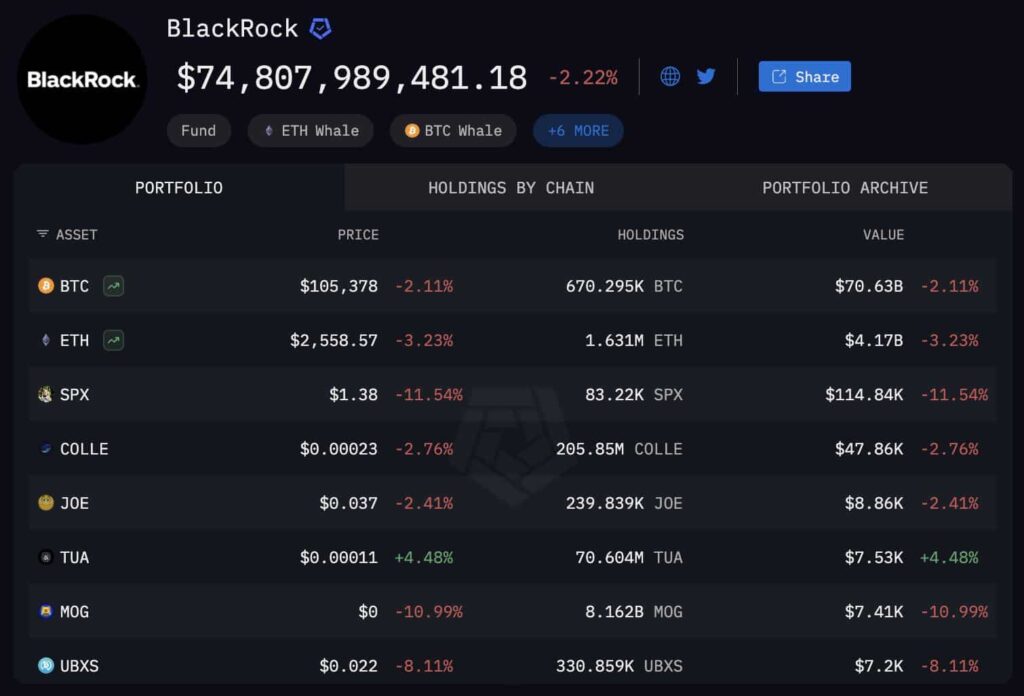Screen dimensions: 1024x696
Task: Click the 330.859K UBXS holdings
Action: [x=619, y=665]
